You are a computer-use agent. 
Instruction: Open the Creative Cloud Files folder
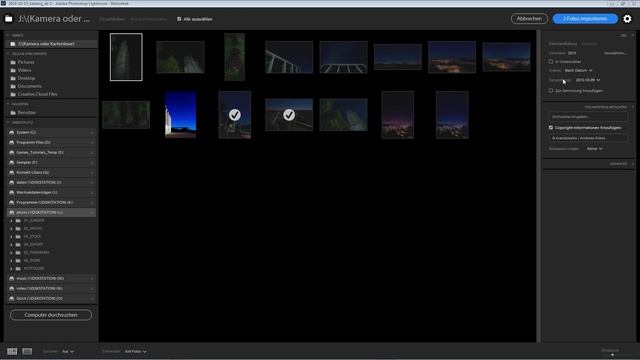[37, 94]
